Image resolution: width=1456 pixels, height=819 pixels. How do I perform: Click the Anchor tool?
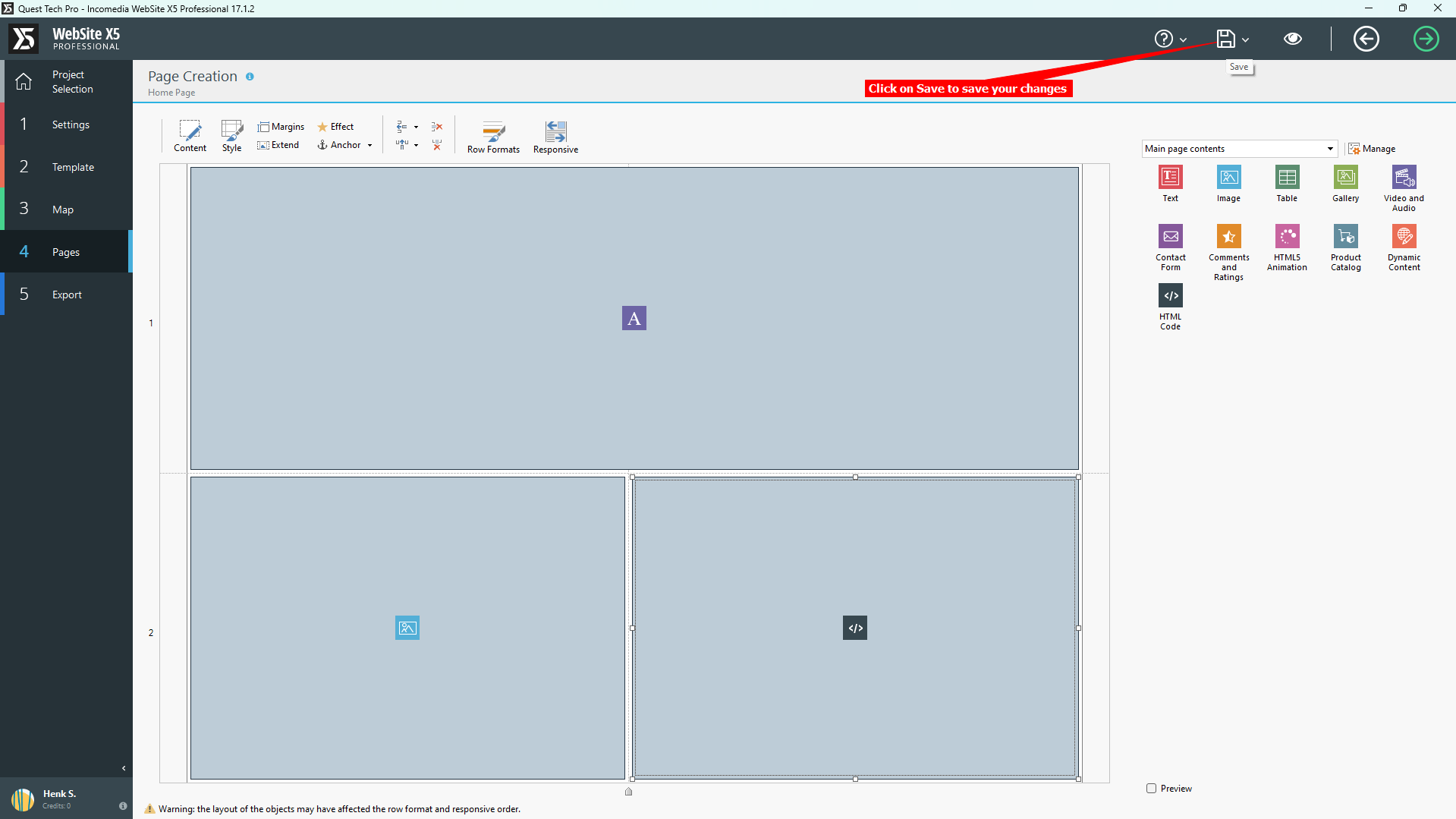tap(339, 145)
